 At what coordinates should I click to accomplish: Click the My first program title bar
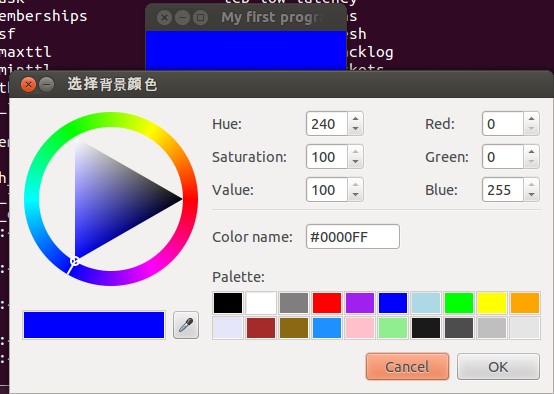coord(246,17)
